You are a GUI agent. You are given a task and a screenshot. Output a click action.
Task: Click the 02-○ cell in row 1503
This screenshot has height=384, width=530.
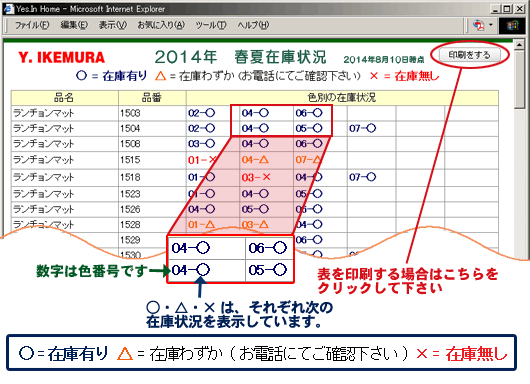click(201, 113)
